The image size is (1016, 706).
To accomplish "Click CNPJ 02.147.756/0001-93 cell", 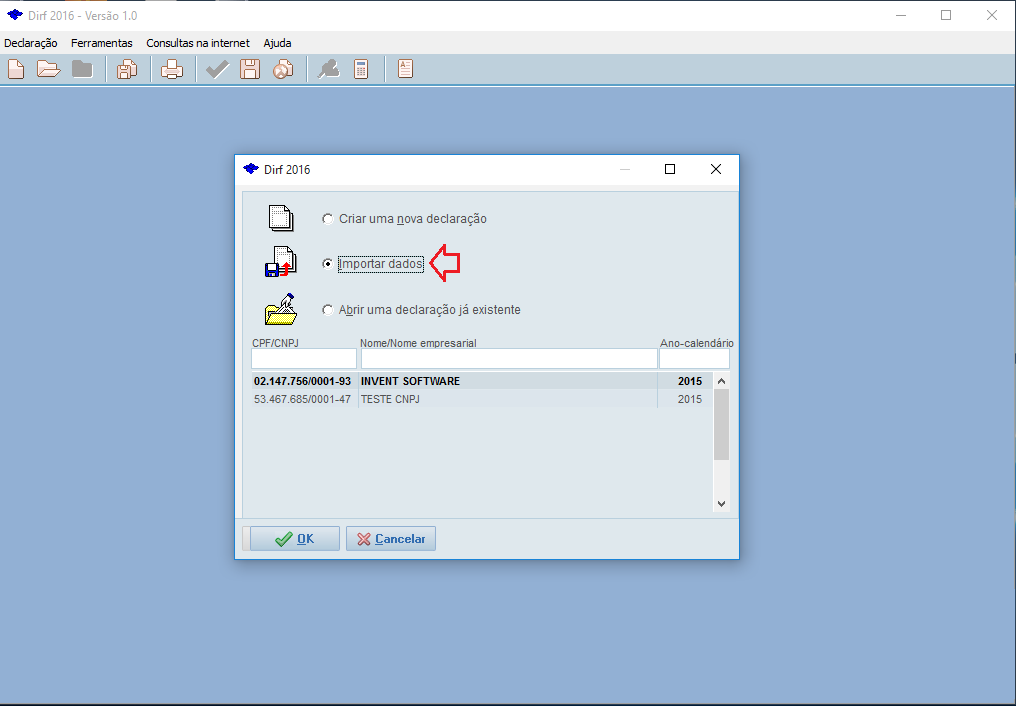I will coord(303,381).
